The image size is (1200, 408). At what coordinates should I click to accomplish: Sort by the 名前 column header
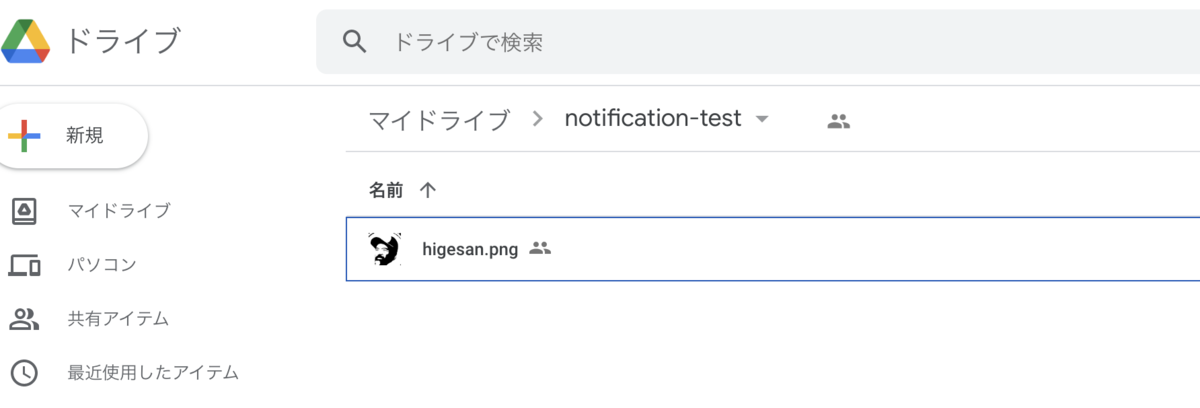pos(387,190)
